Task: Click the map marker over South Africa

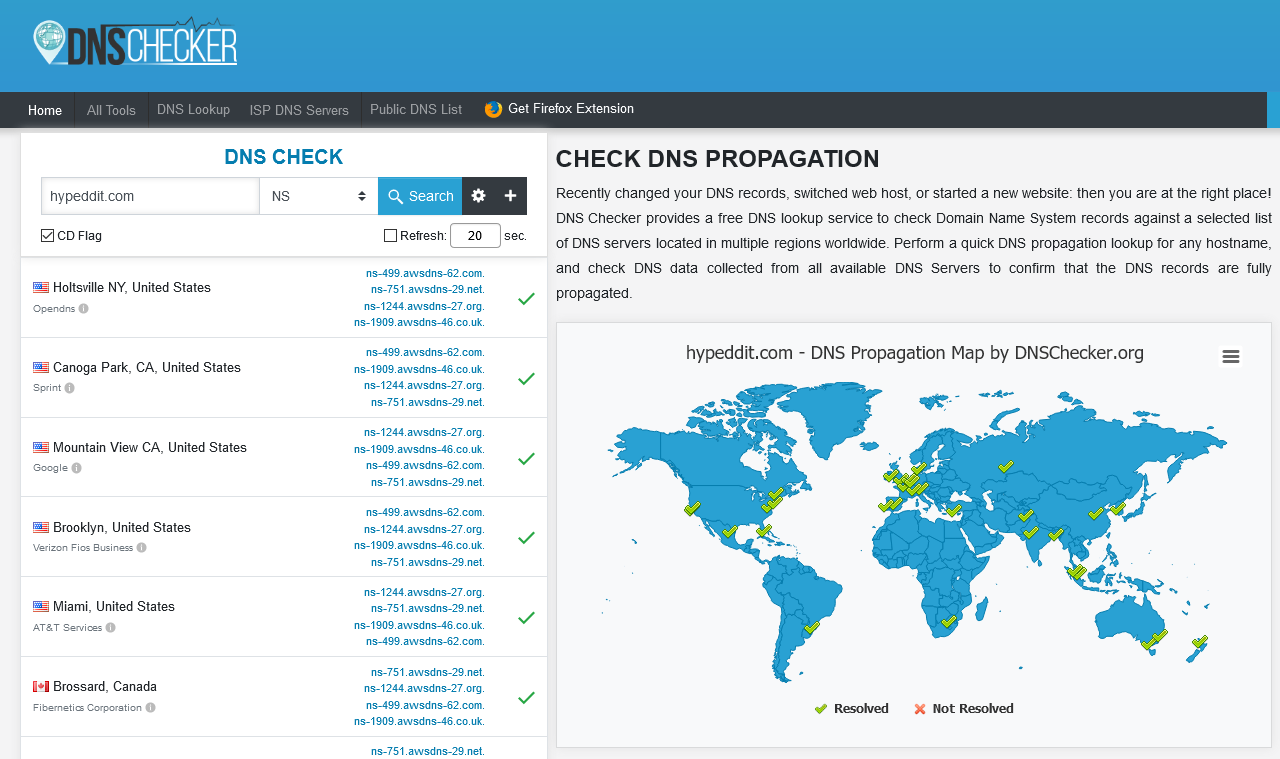Action: (949, 622)
